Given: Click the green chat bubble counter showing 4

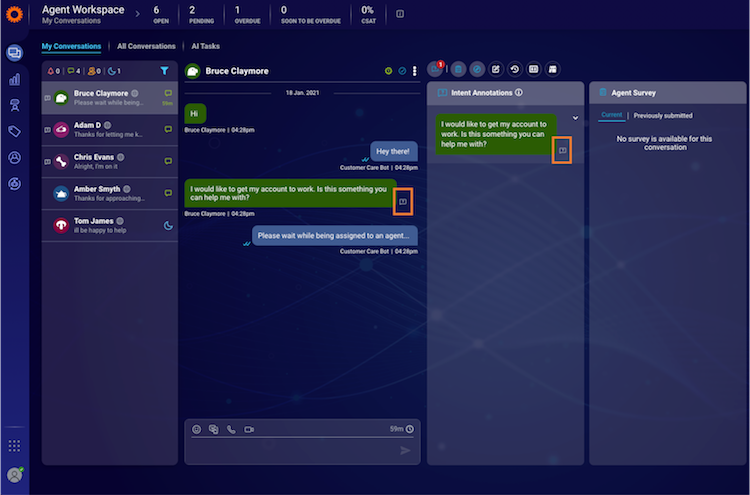Looking at the screenshot, I should pyautogui.click(x=74, y=71).
